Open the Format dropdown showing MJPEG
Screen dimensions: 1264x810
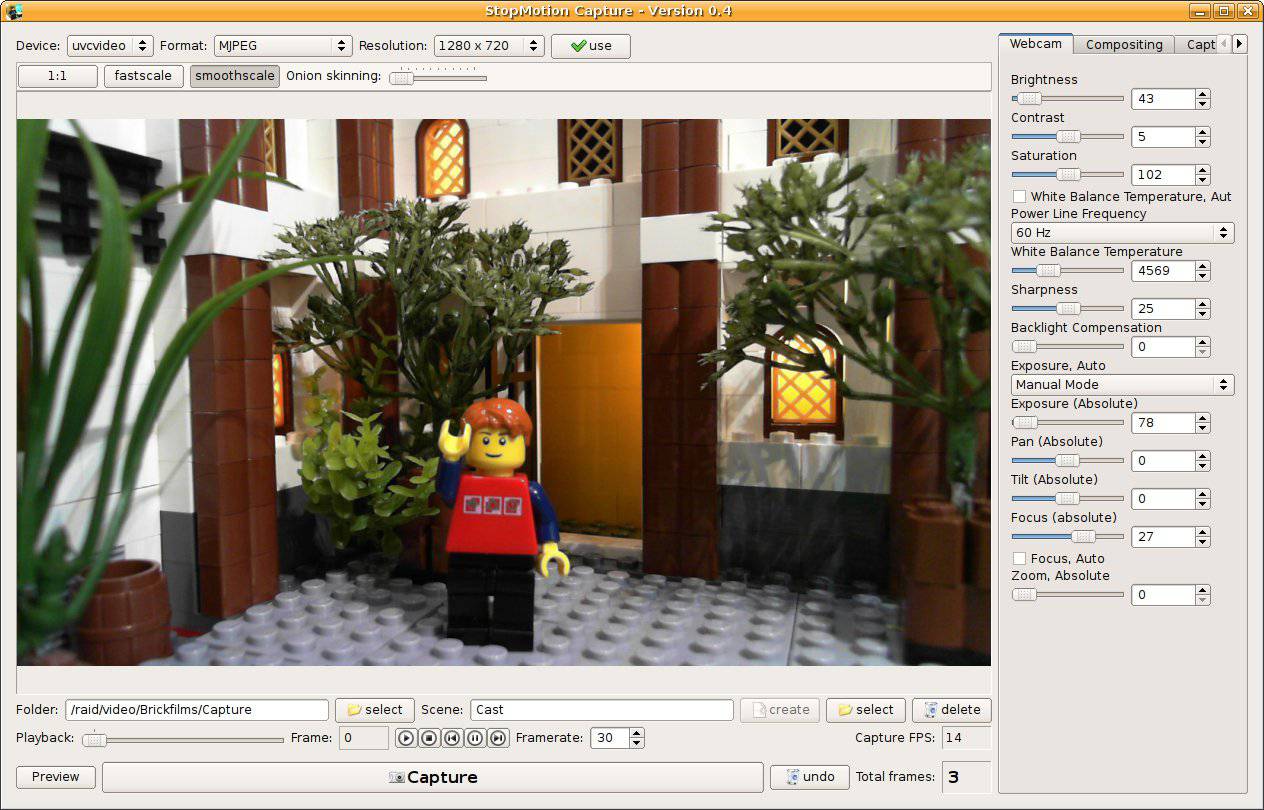(283, 46)
